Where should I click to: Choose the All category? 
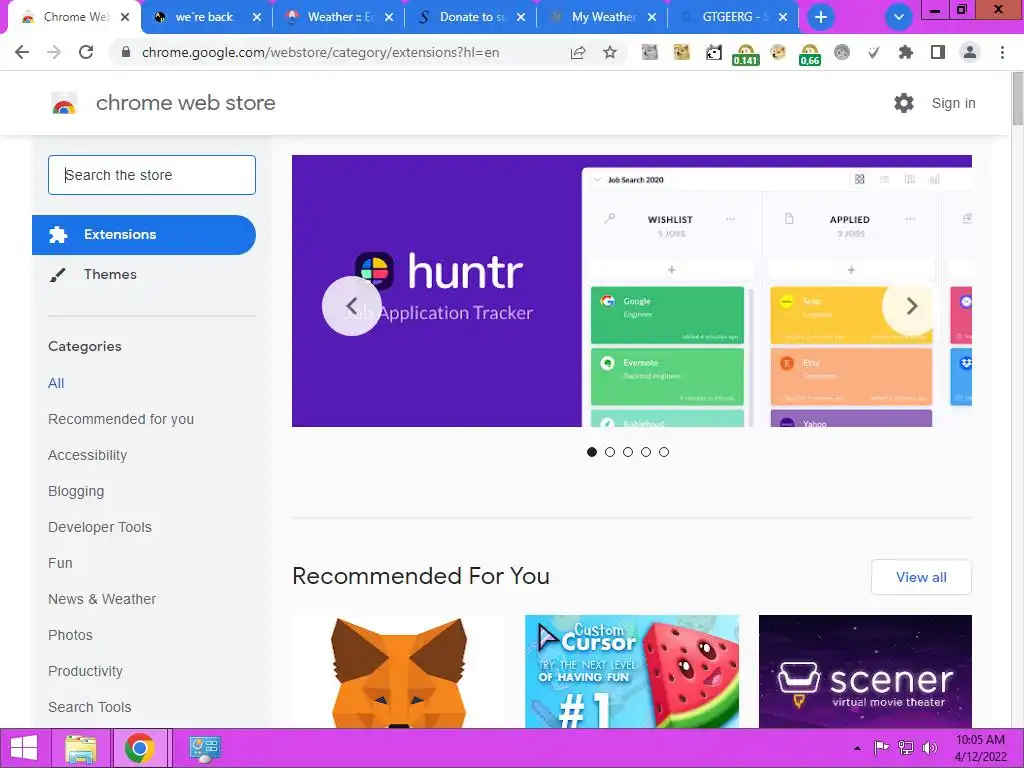(x=56, y=383)
